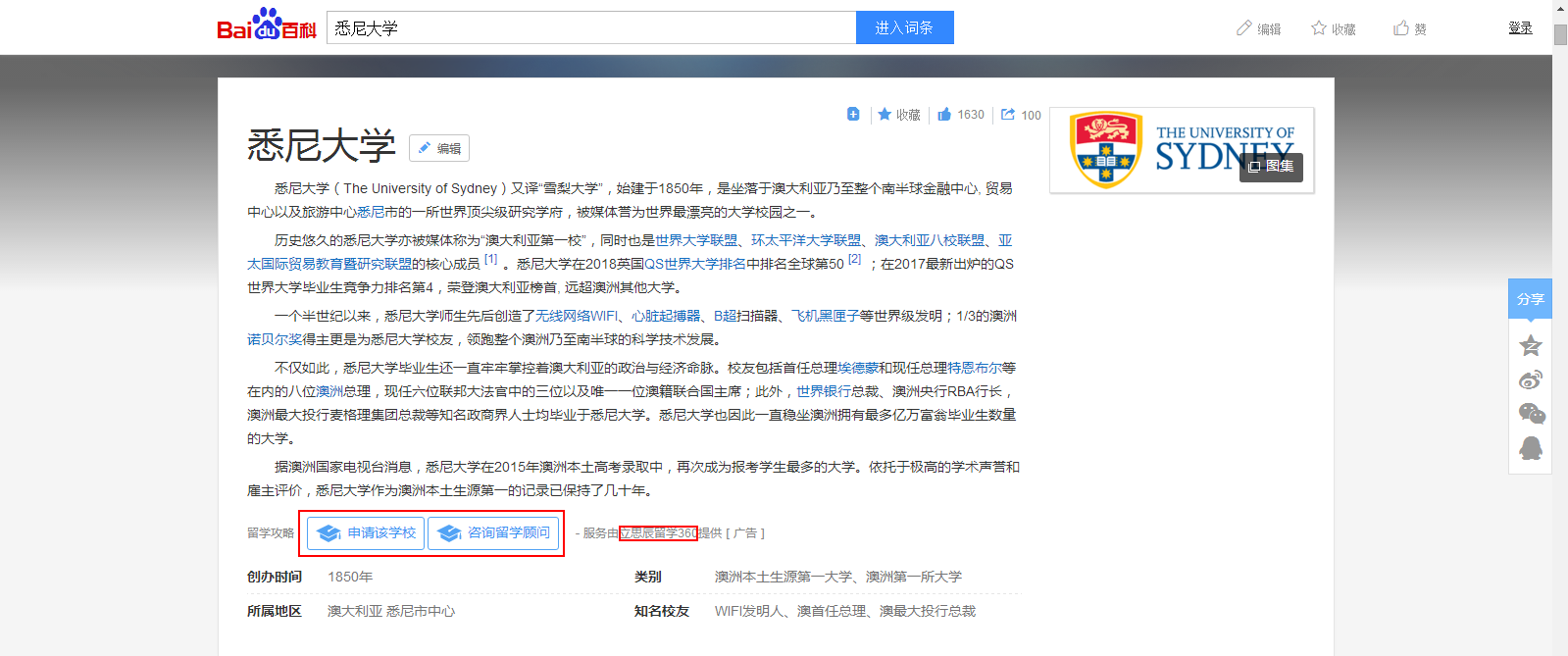Click the 留学攻略 label
The width and height of the screenshot is (1568, 656).
pos(271,533)
